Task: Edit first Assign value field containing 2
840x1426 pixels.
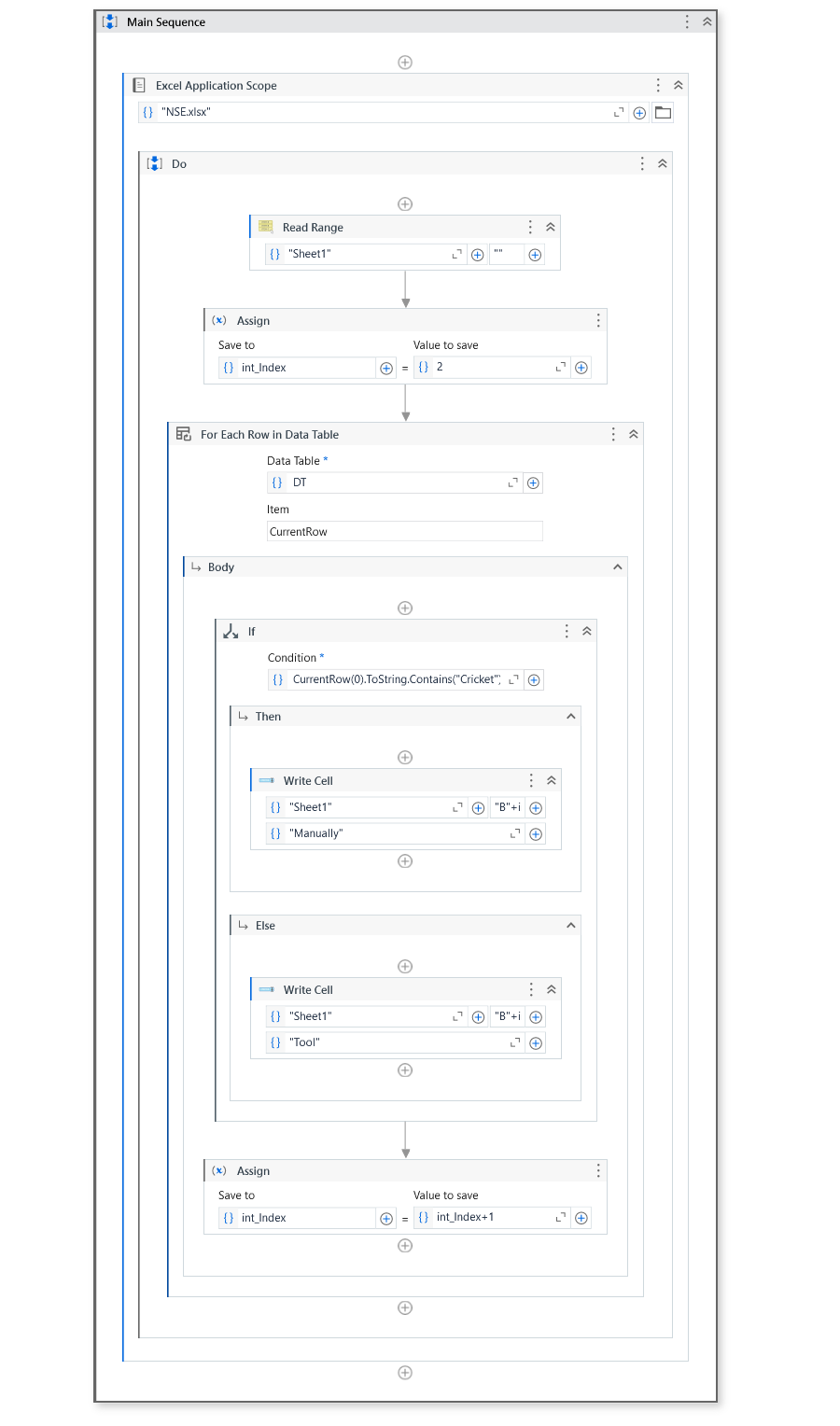Action: pyautogui.click(x=492, y=368)
